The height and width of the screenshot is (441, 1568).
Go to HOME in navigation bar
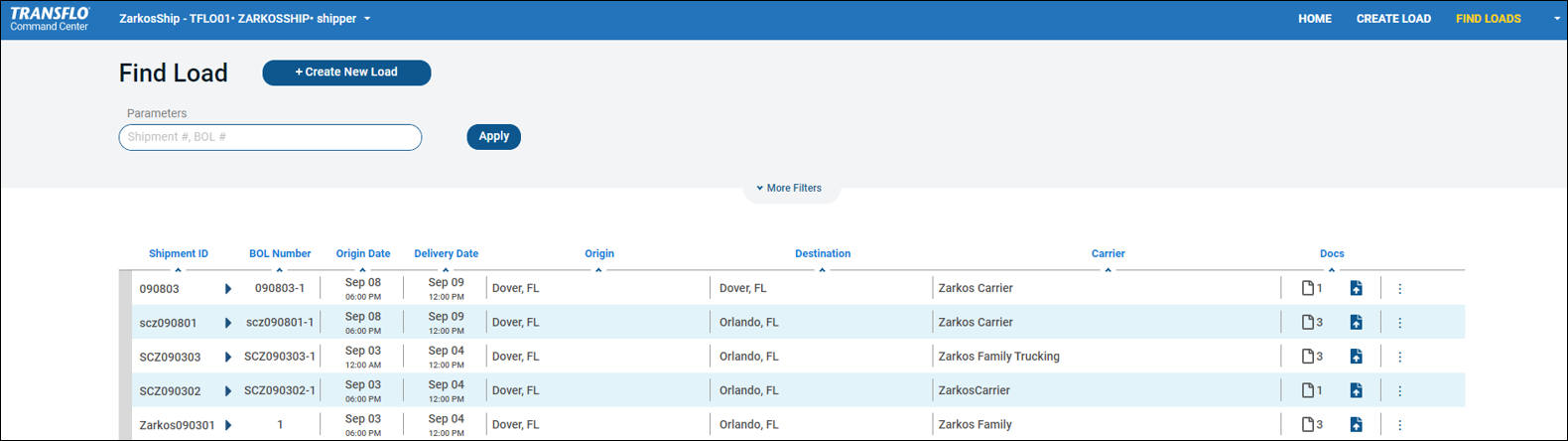pyautogui.click(x=1314, y=19)
